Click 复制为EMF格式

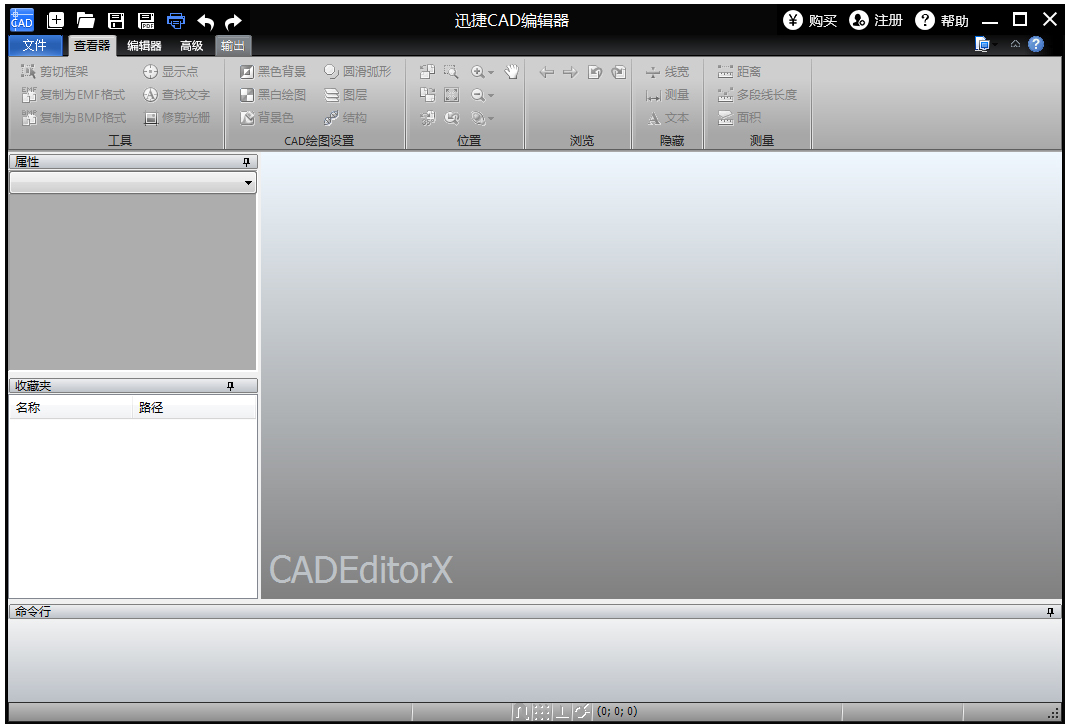click(73, 95)
